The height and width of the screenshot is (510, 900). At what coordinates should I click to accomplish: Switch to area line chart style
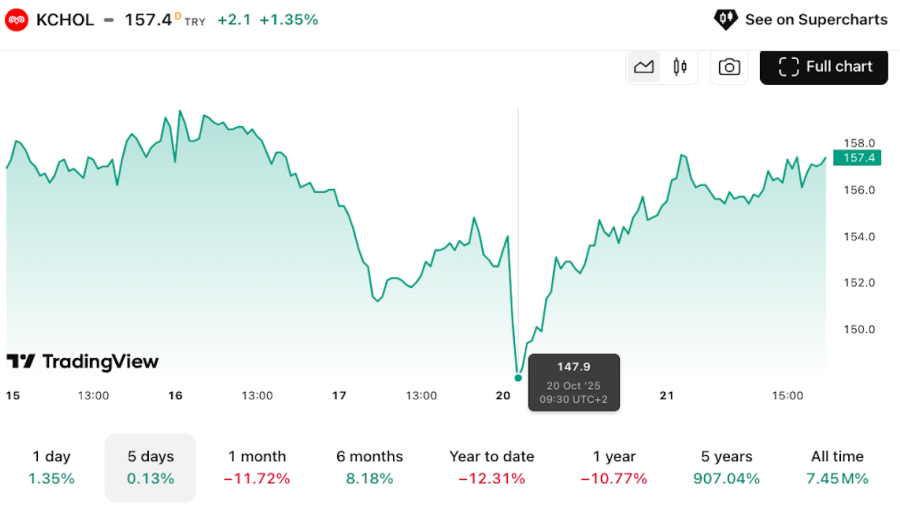pyautogui.click(x=644, y=67)
